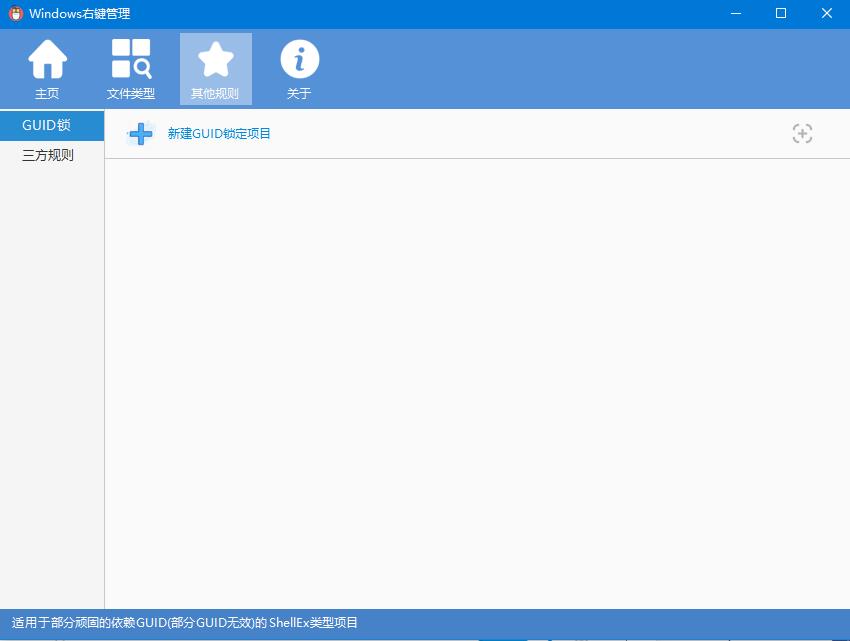Click the Windows右键管理 title text

click(80, 14)
